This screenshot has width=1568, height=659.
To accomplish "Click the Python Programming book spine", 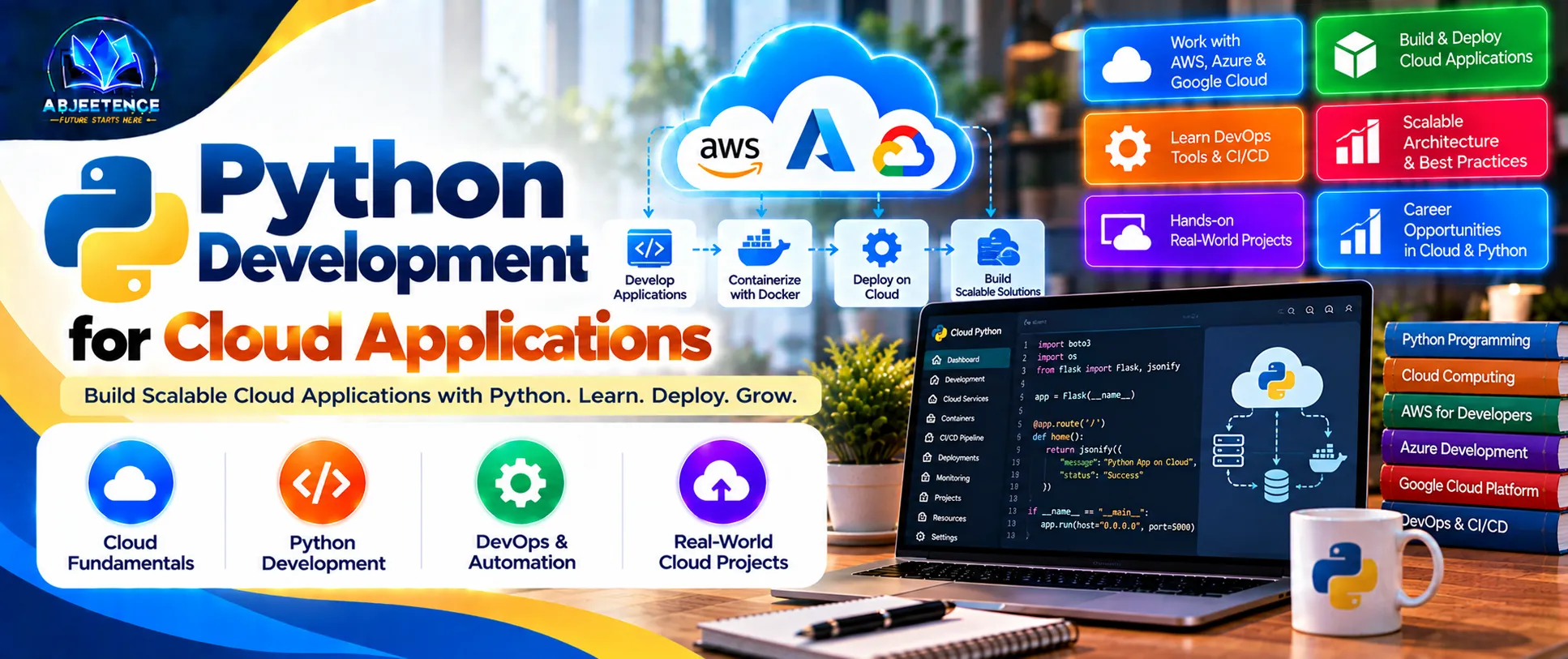I will coord(1476,340).
